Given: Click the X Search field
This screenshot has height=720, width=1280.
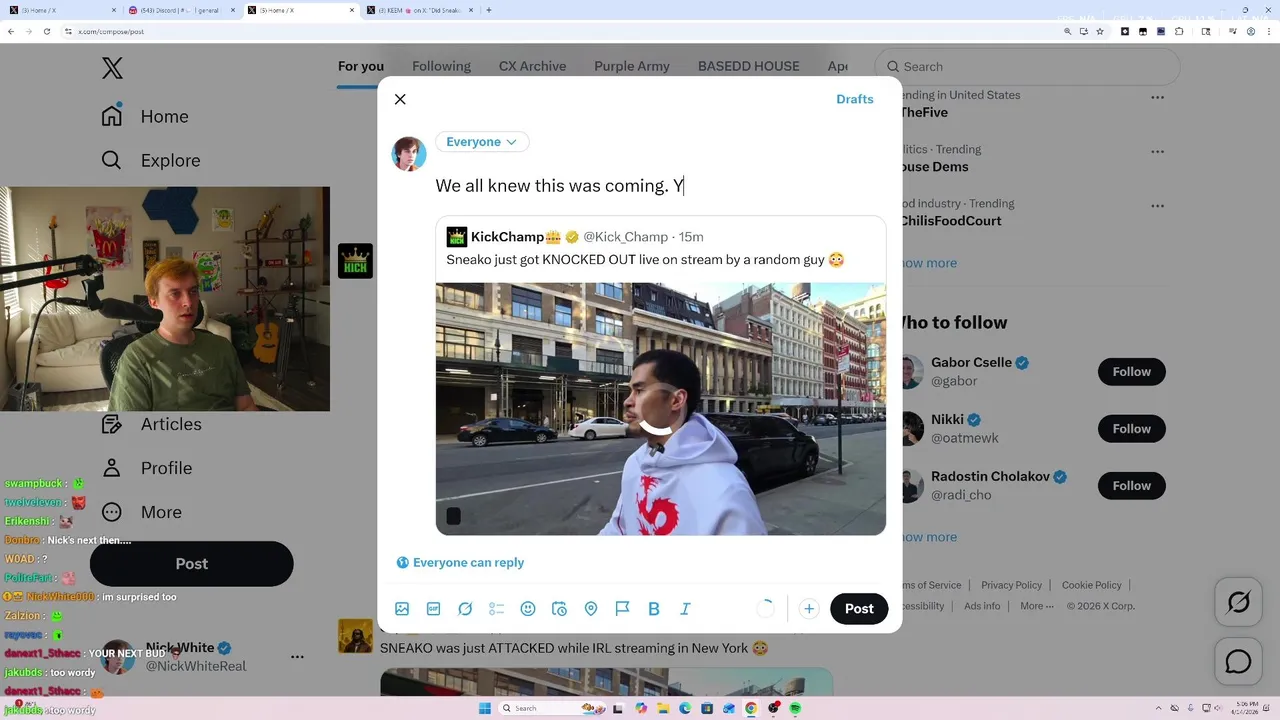Looking at the screenshot, I should (x=1027, y=67).
